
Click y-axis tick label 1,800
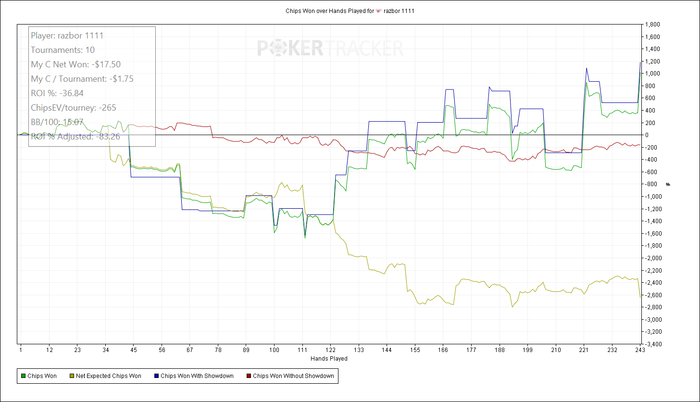pyautogui.click(x=652, y=25)
